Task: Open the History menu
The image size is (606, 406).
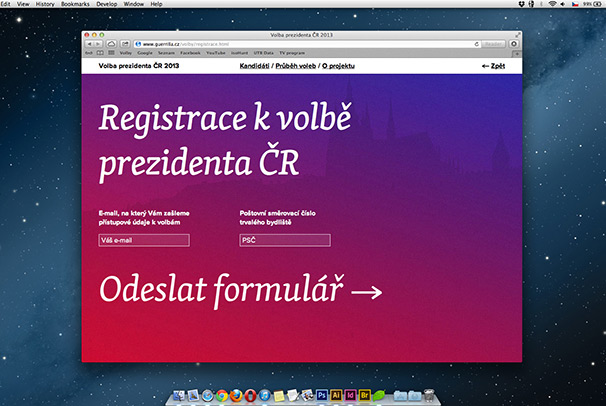Action: pos(45,5)
